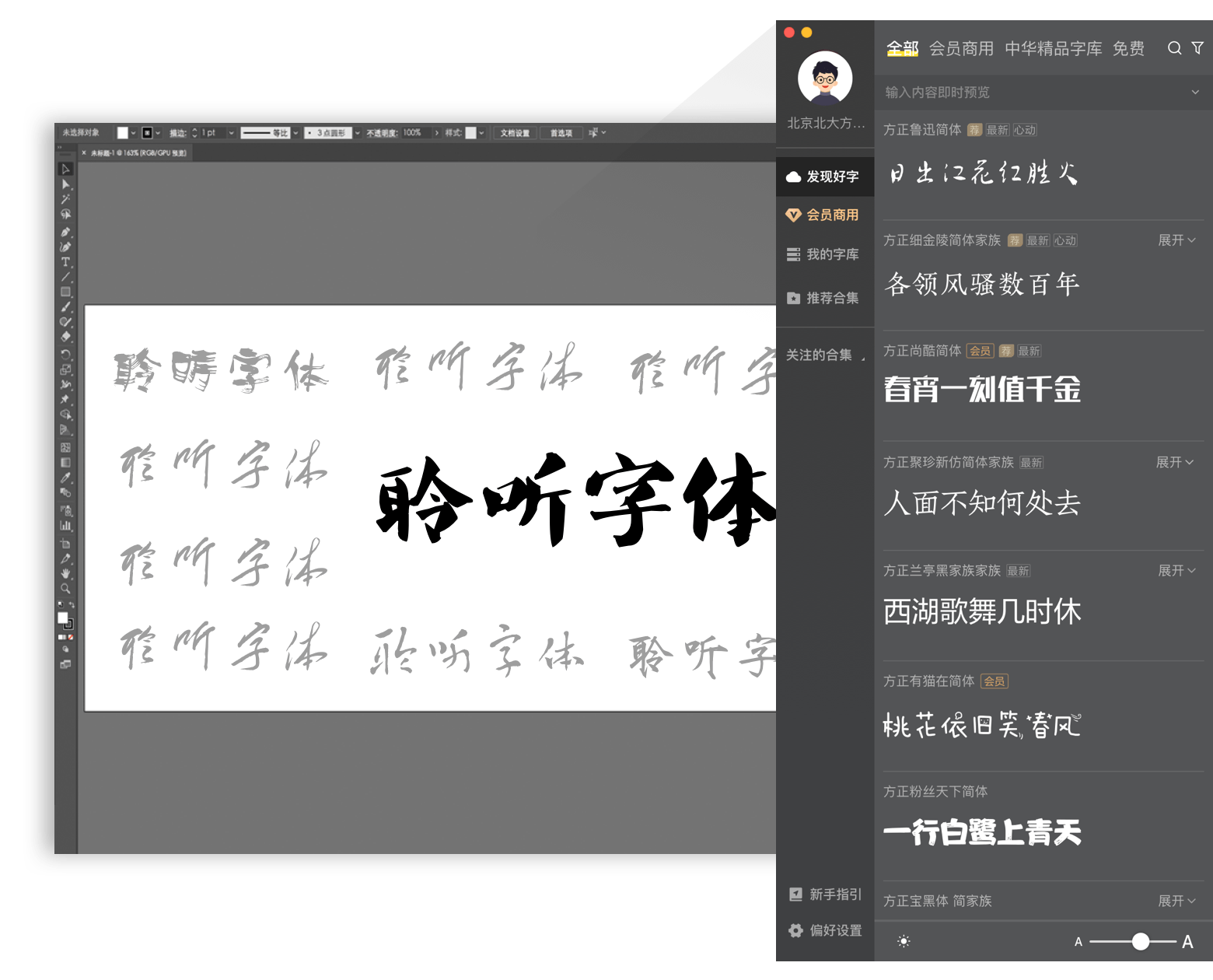Open the 等比 stroke profile dropdown
The image size is (1213, 980).
(295, 133)
